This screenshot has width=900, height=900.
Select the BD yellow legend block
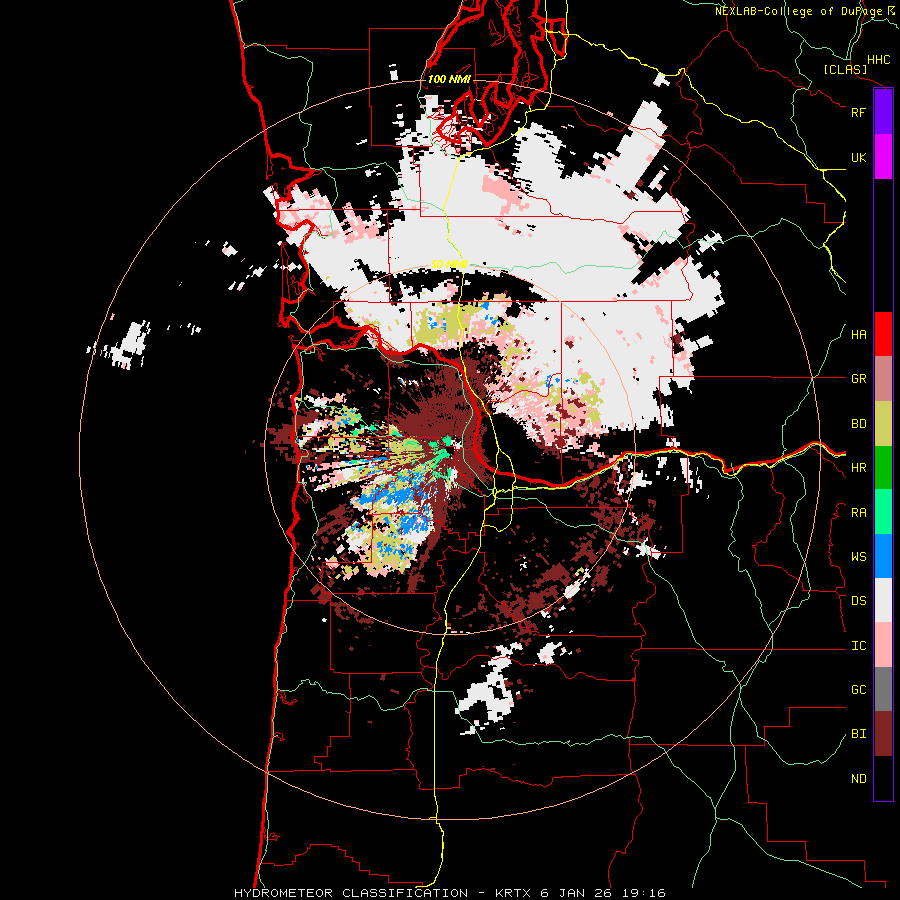pos(883,424)
